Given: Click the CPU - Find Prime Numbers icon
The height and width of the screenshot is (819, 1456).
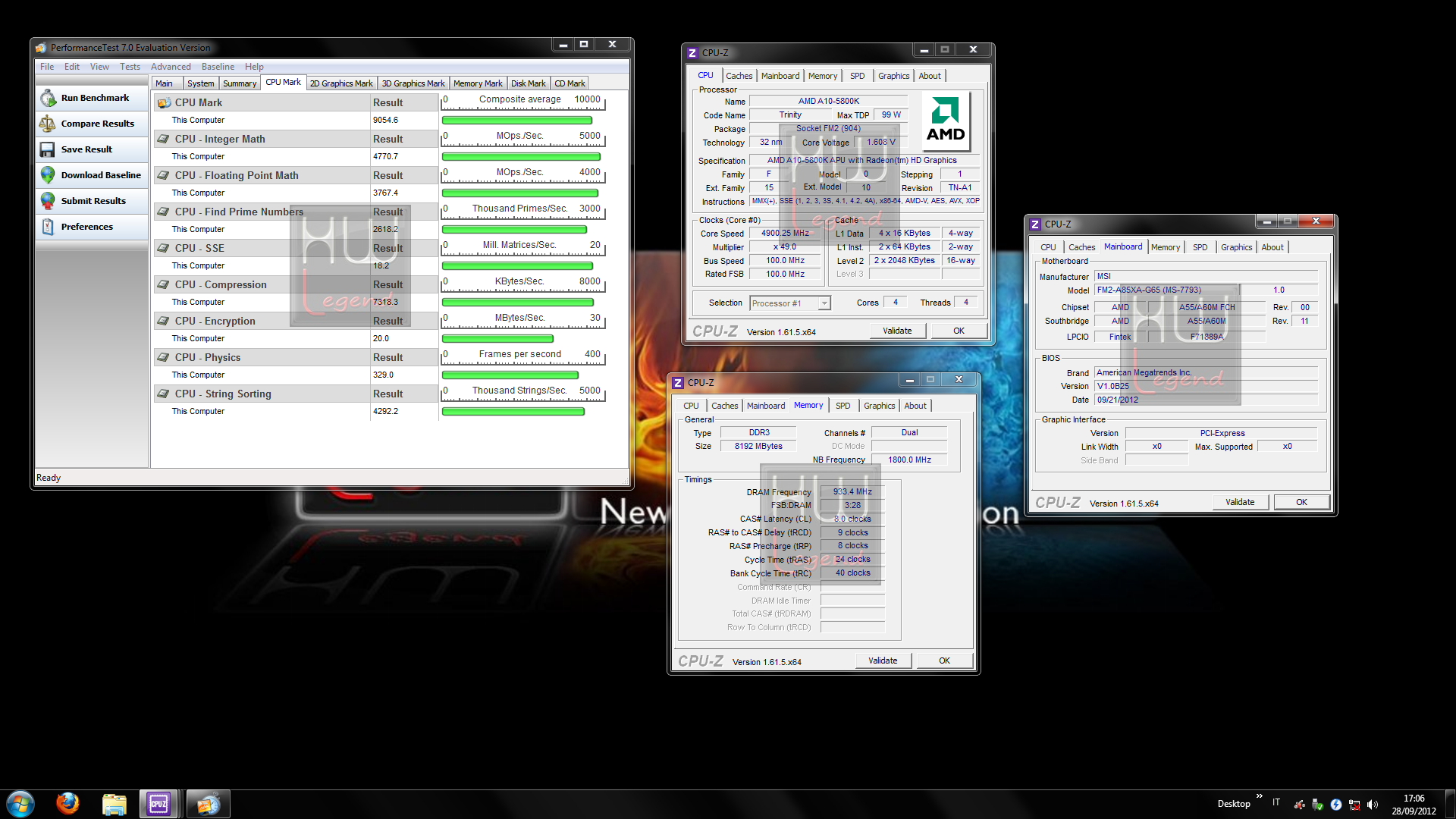Looking at the screenshot, I should (164, 212).
